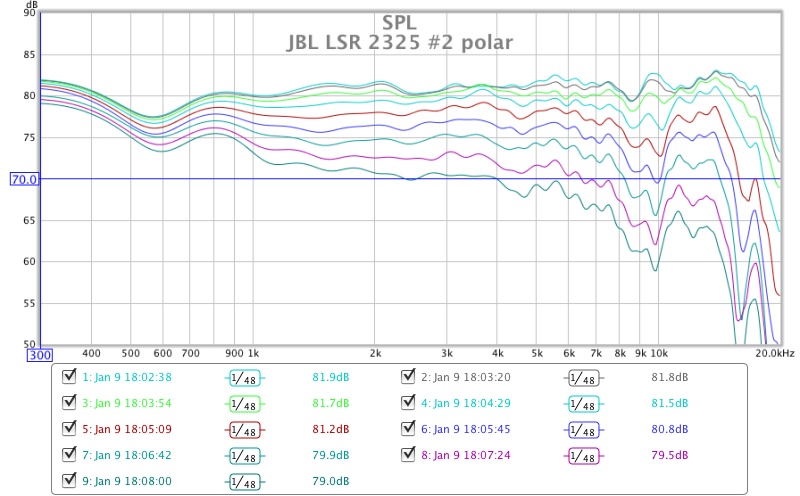Screen dimensions: 800x496
Task: Hide measurement 8 Jan 9 18:07:24
Action: [408, 455]
